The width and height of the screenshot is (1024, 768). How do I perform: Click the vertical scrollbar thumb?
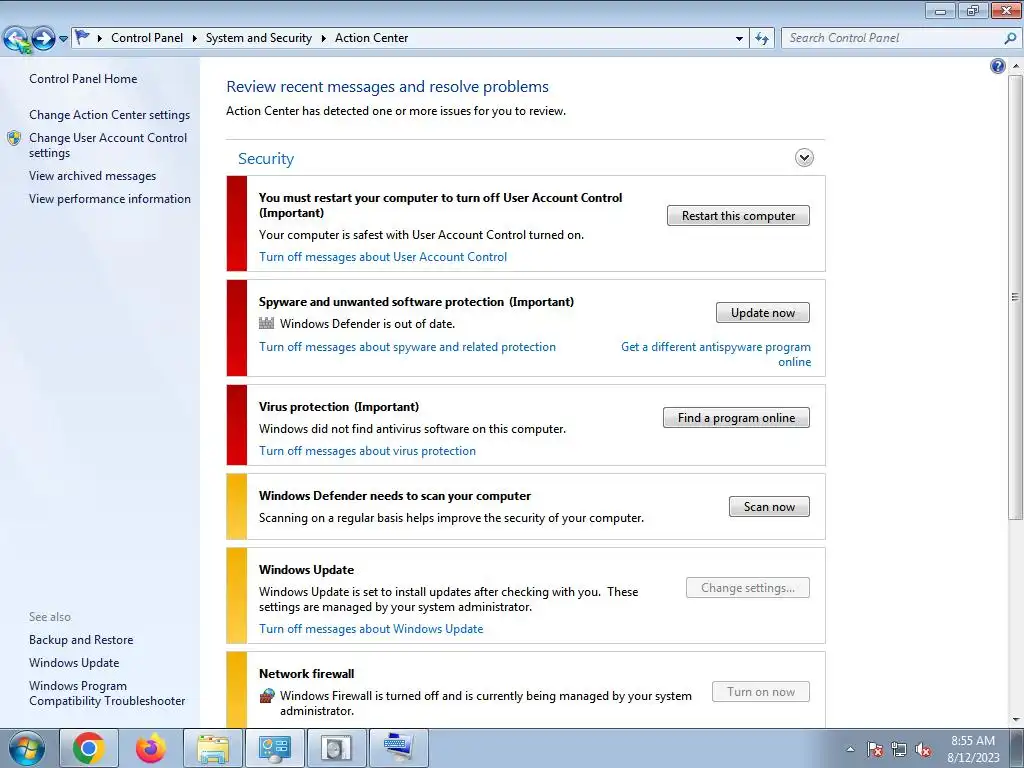pyautogui.click(x=1016, y=297)
